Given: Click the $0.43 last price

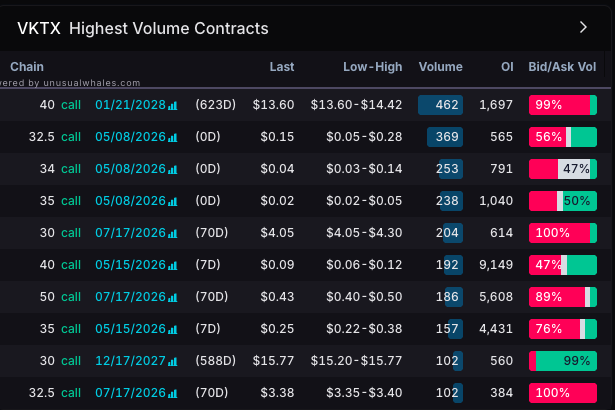Looking at the screenshot, I should (x=277, y=297).
